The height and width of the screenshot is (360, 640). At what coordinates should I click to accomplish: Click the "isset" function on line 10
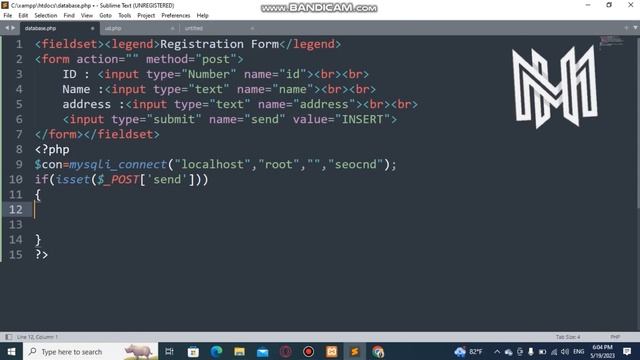73,180
